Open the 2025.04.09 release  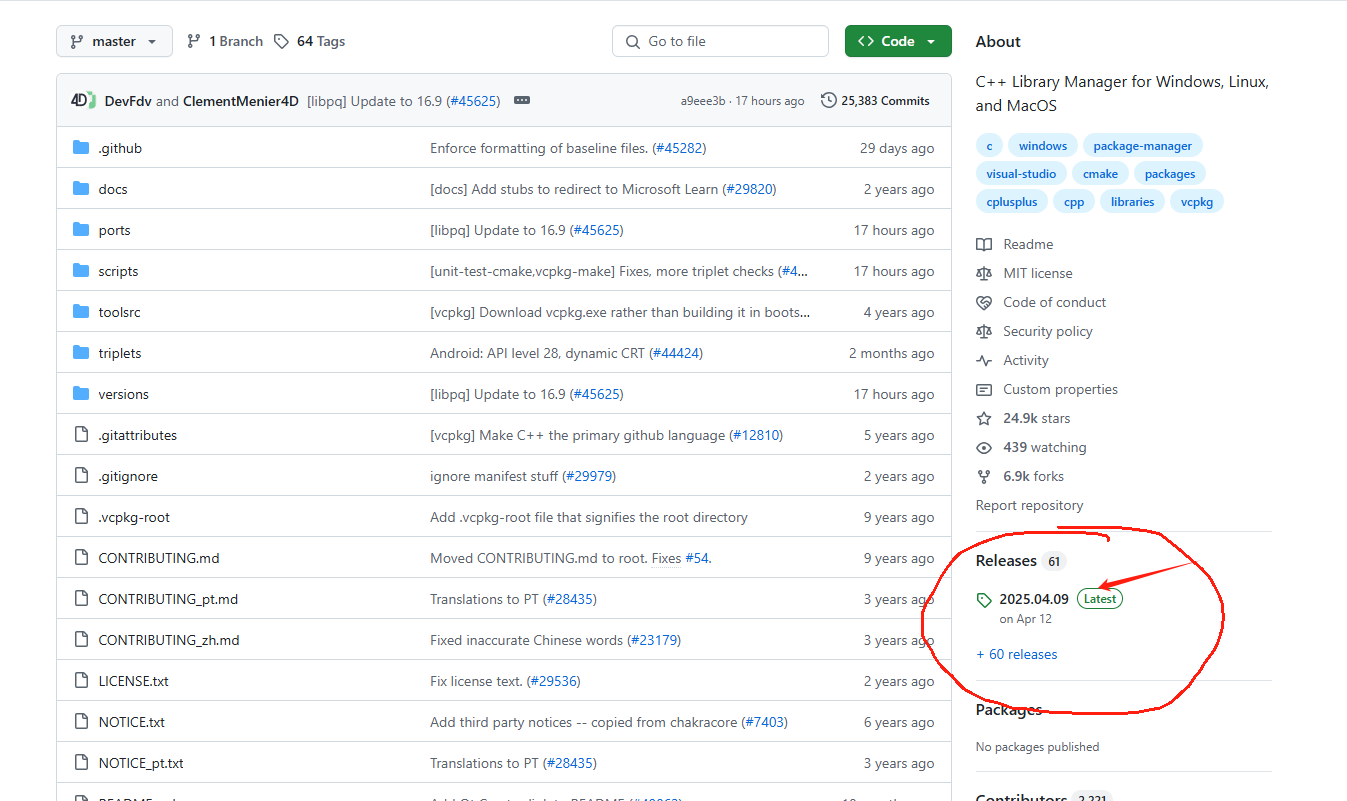click(1034, 599)
